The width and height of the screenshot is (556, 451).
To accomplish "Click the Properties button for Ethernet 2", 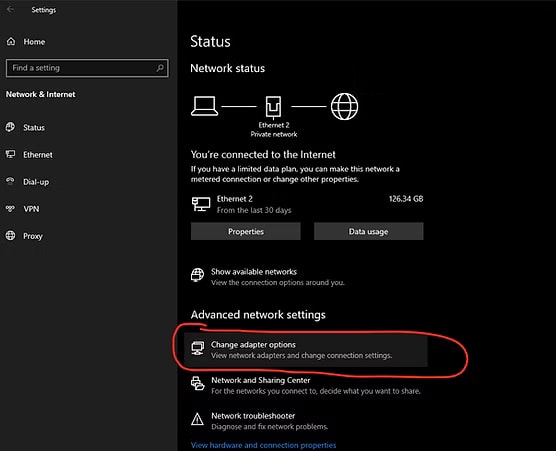I will [245, 231].
